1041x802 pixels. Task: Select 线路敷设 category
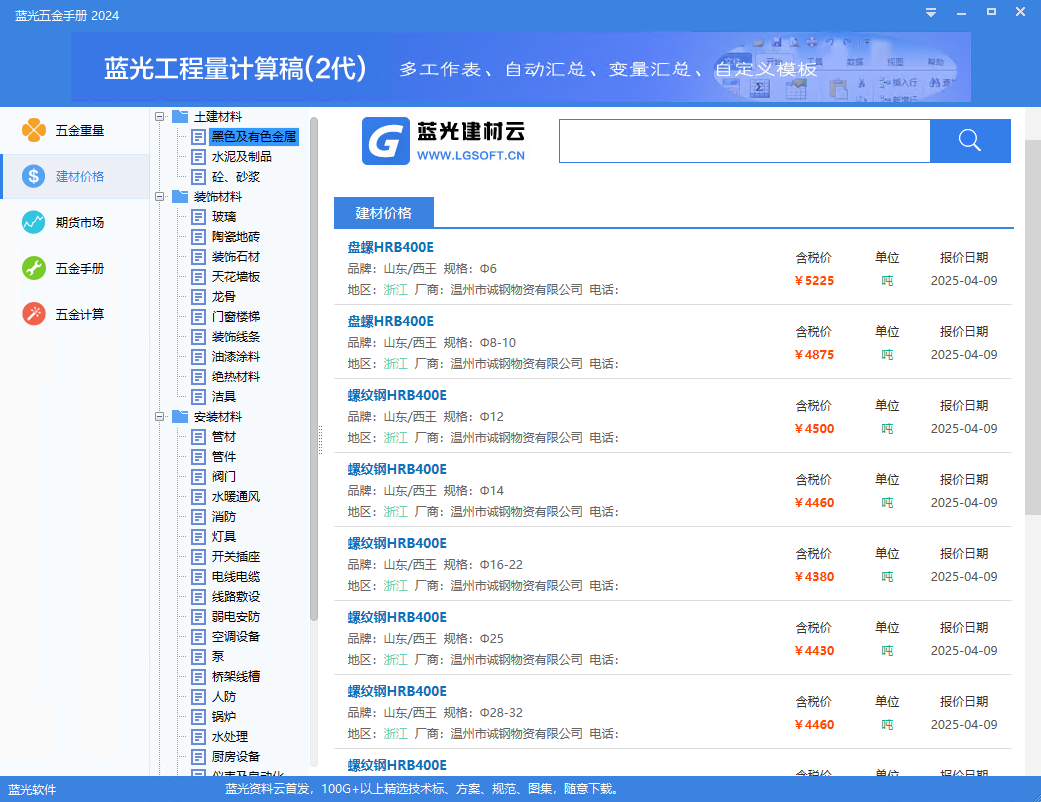click(x=236, y=597)
